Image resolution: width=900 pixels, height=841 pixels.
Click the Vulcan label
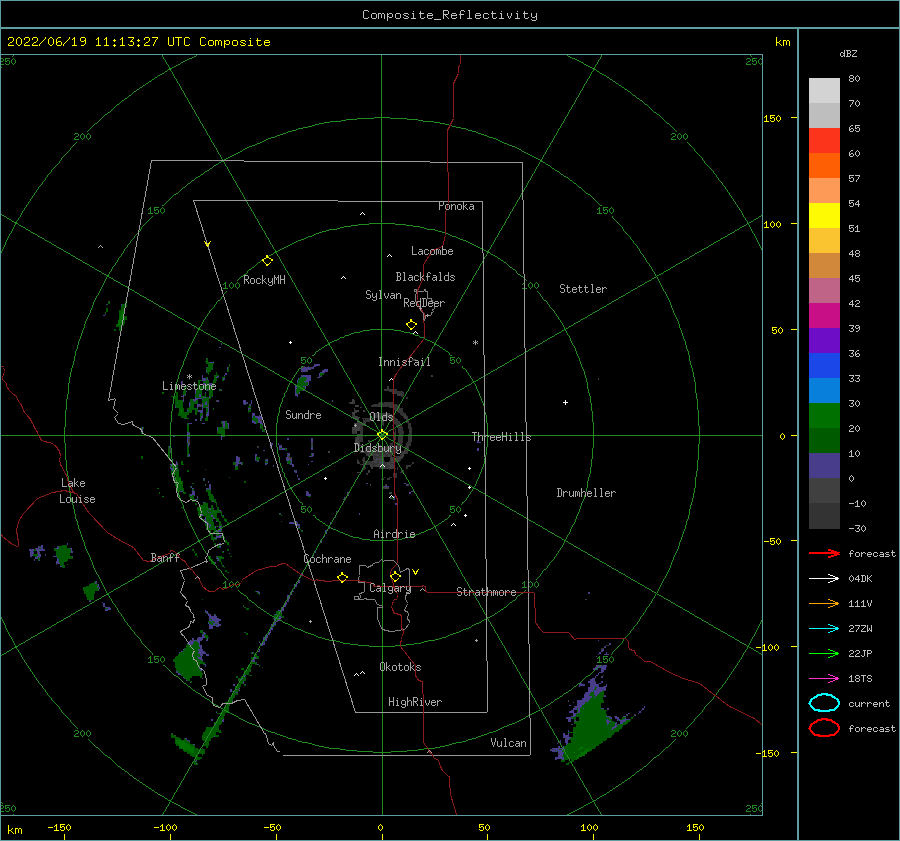tap(509, 743)
